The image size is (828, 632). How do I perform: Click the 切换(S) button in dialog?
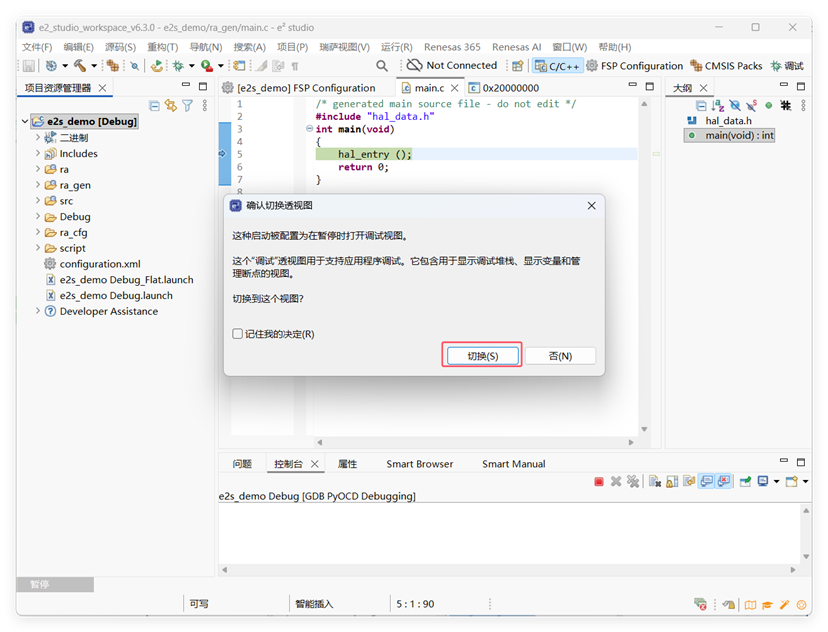pos(483,356)
